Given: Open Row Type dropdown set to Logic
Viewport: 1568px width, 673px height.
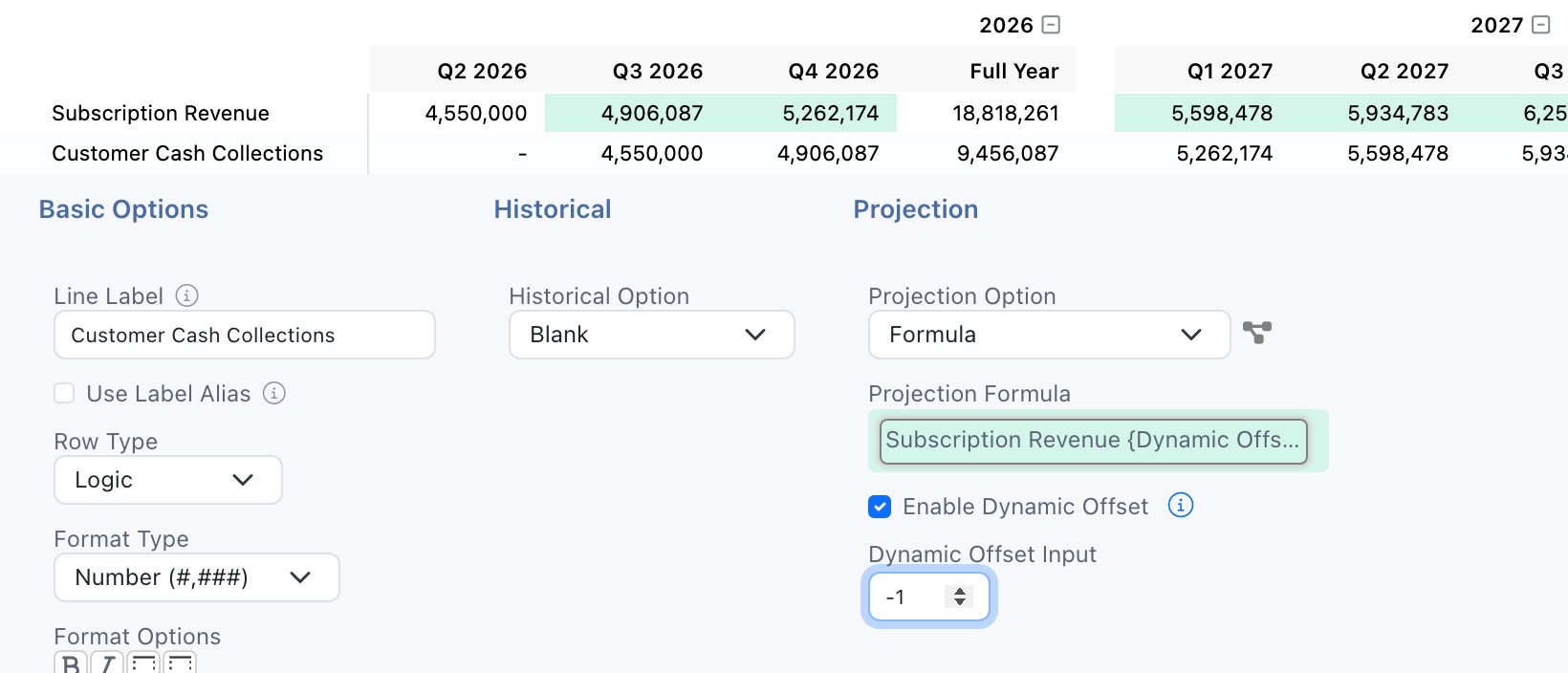Looking at the screenshot, I should [x=168, y=480].
